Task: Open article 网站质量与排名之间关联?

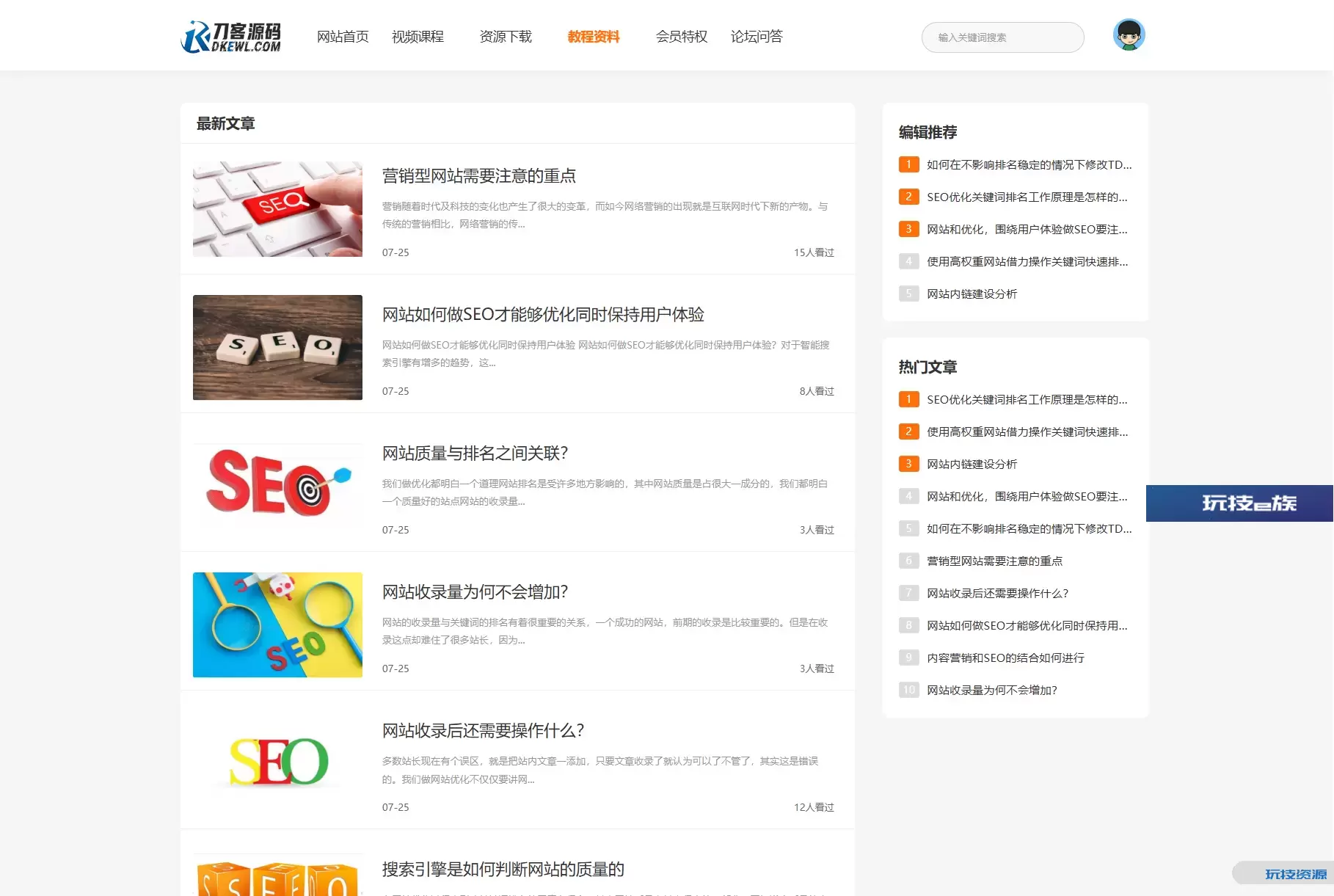Action: click(475, 453)
